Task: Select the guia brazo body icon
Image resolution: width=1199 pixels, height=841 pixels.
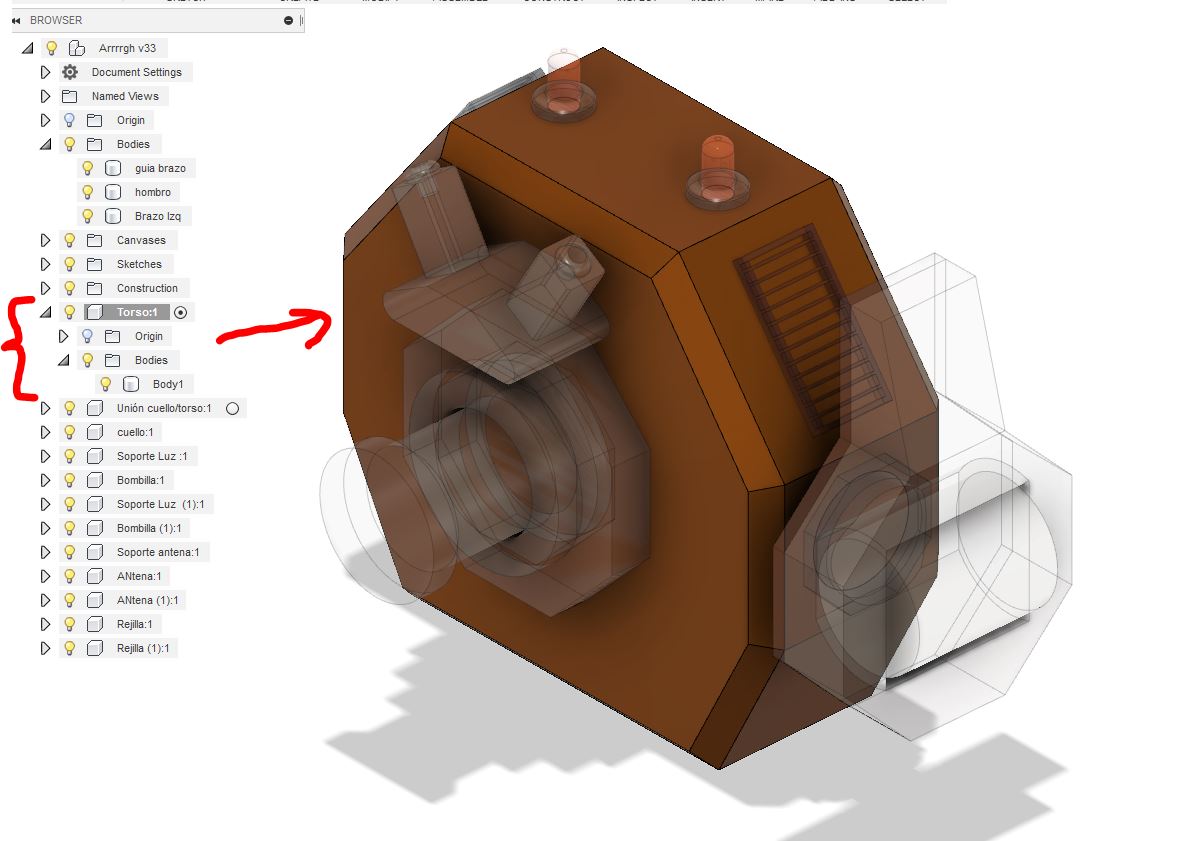Action: point(113,168)
